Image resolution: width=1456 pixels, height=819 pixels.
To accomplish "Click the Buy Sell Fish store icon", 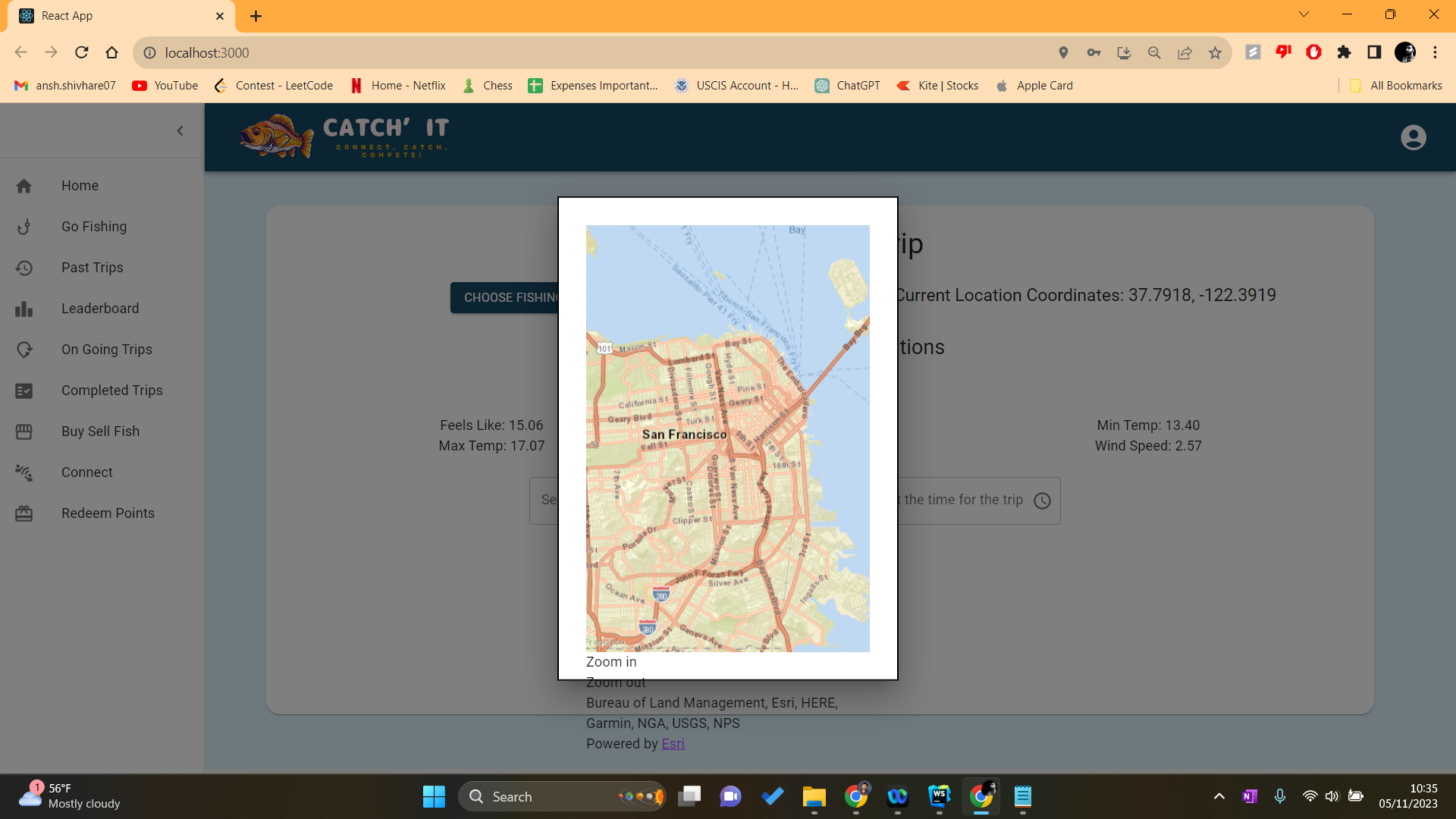I will point(24,431).
